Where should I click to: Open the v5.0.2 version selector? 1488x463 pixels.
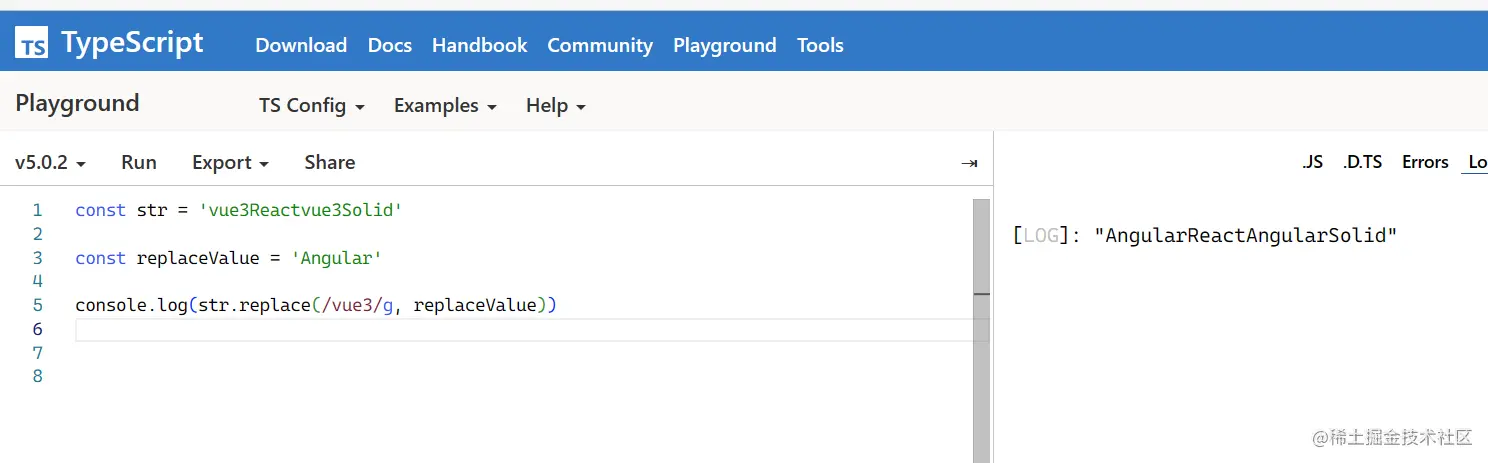(x=50, y=162)
